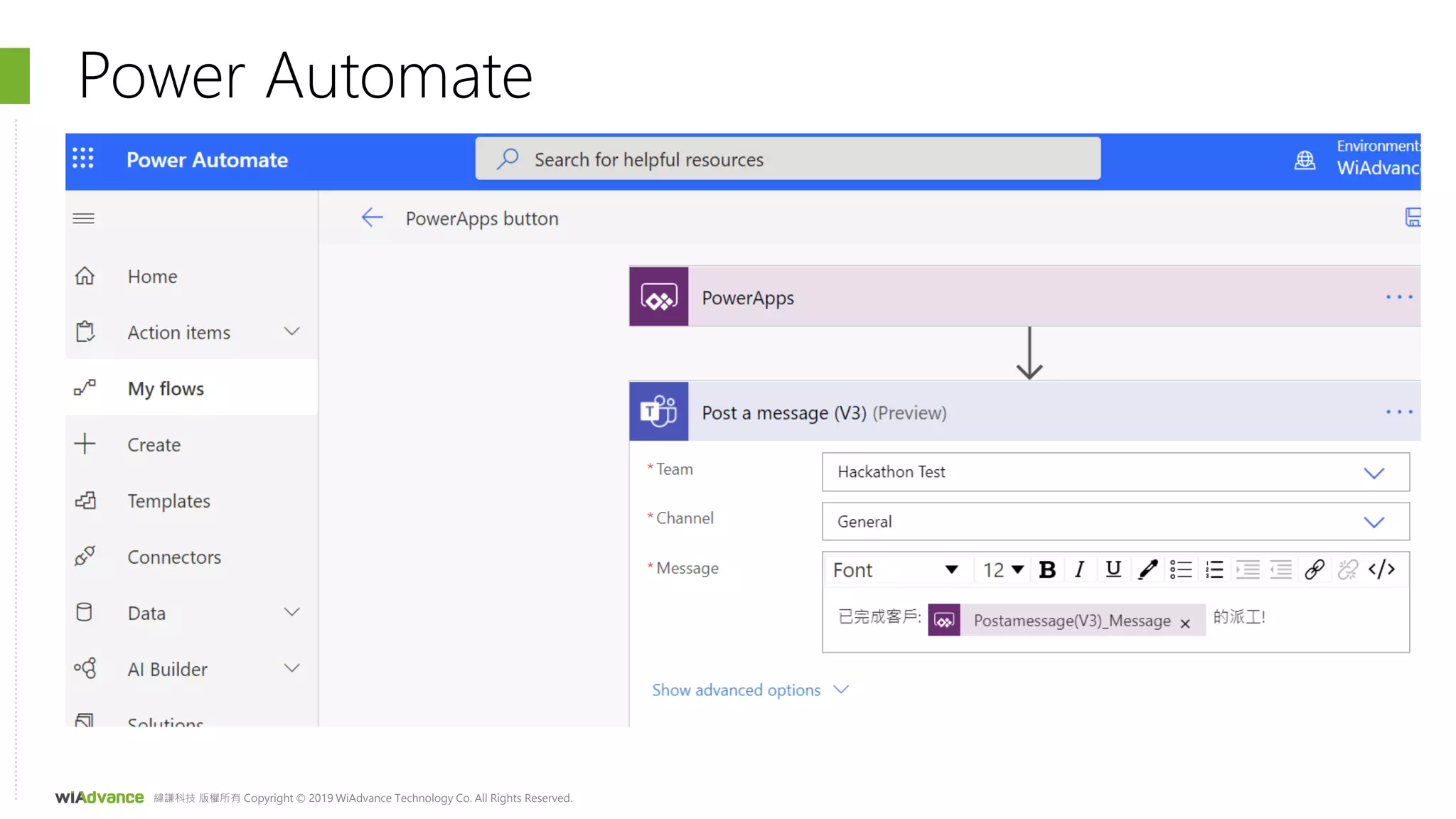
Task: Toggle the HTML code view icon
Action: pos(1381,569)
